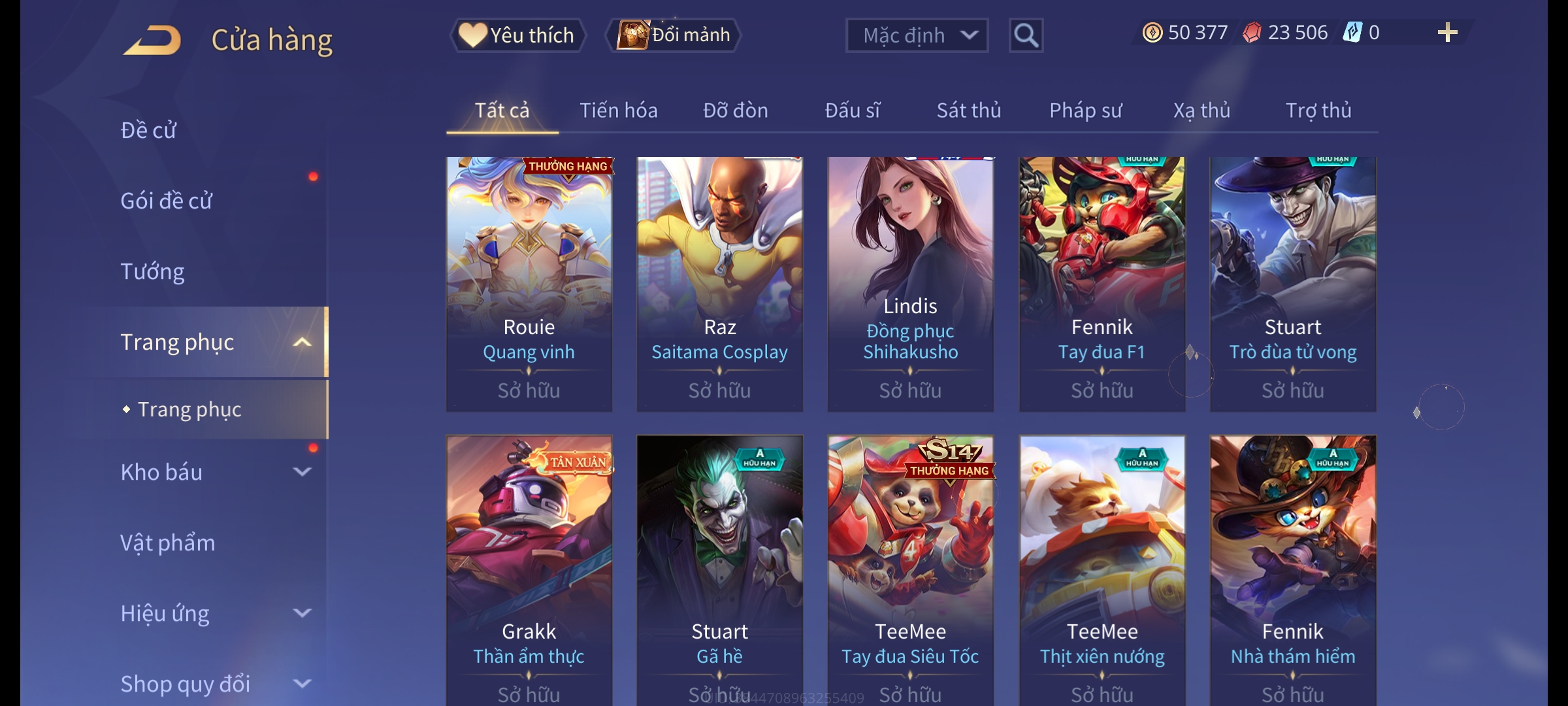Click the blue voucher currency icon
This screenshot has height=706, width=1568.
[x=1352, y=33]
